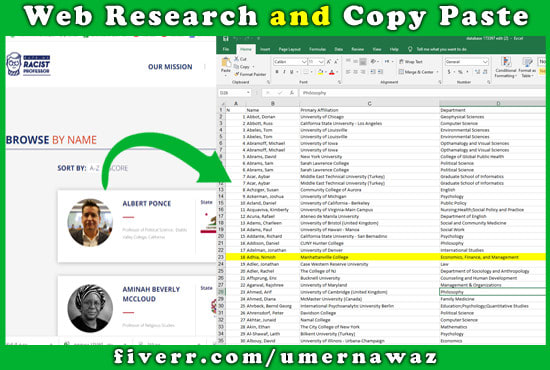Viewport: 550px width, 370px height.
Task: Align cell text to the left
Action: pos(348,72)
